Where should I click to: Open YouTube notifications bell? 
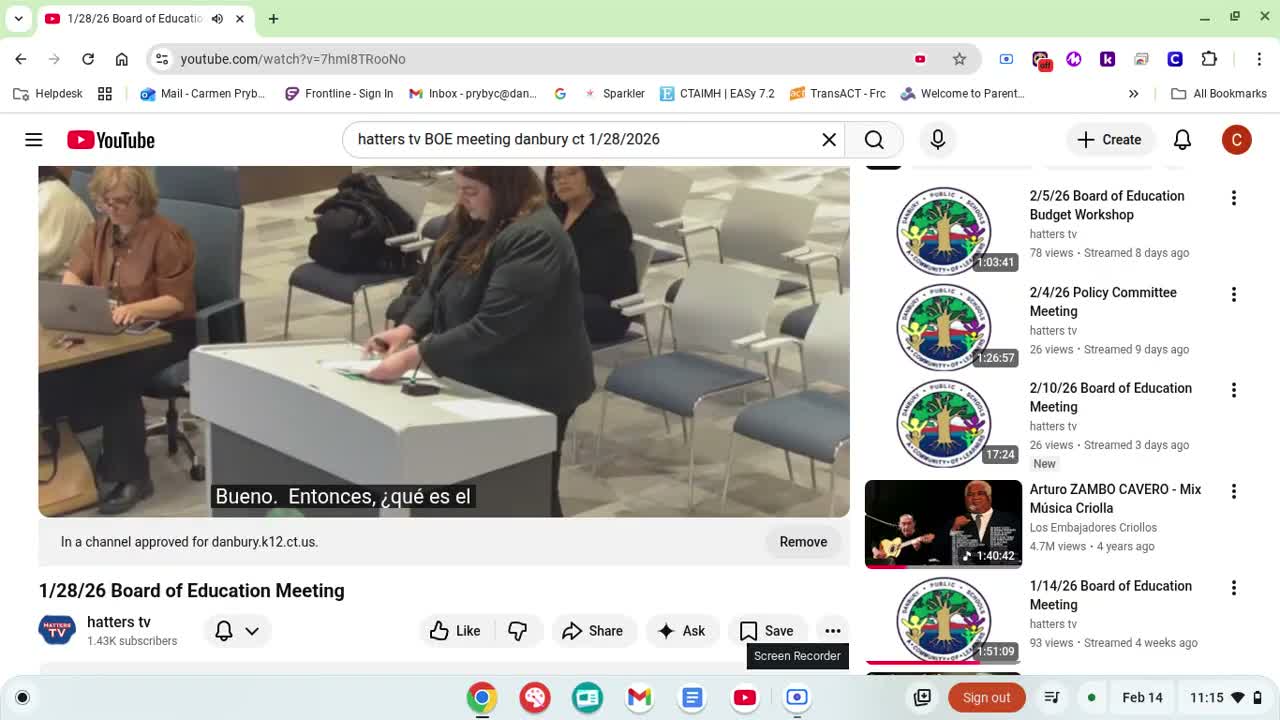click(1182, 140)
